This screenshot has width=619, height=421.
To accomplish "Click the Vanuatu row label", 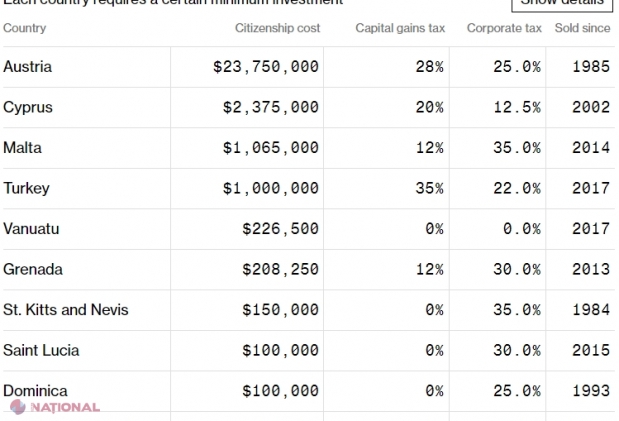I will pyautogui.click(x=31, y=229).
